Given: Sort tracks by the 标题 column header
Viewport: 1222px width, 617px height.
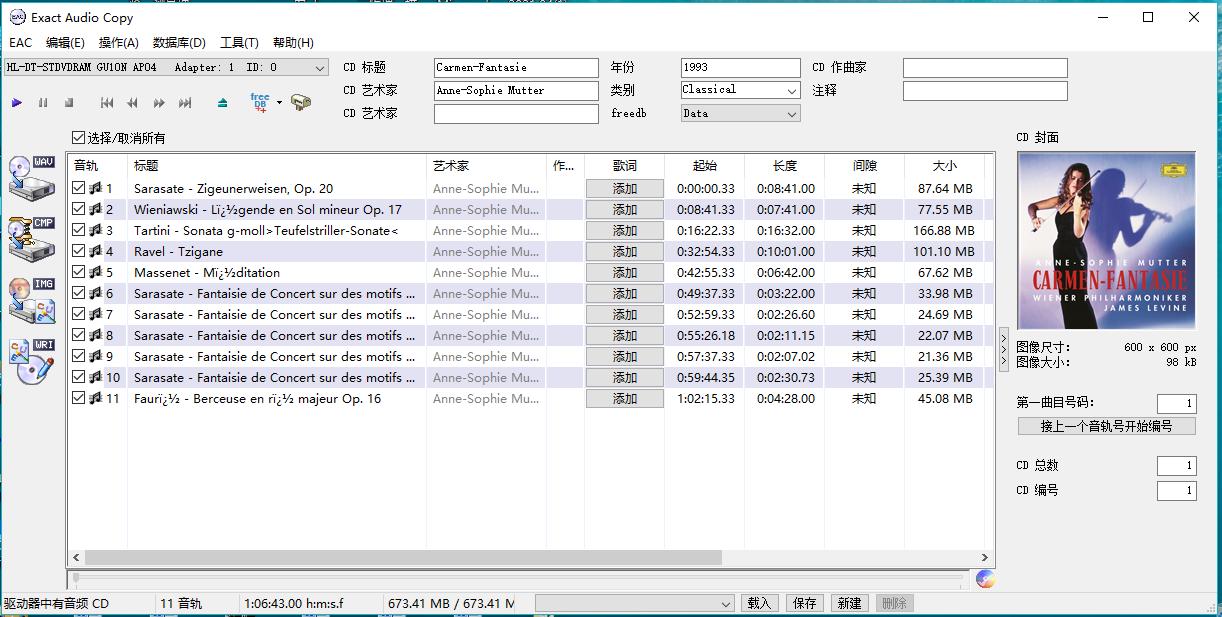Looking at the screenshot, I should pyautogui.click(x=277, y=166).
